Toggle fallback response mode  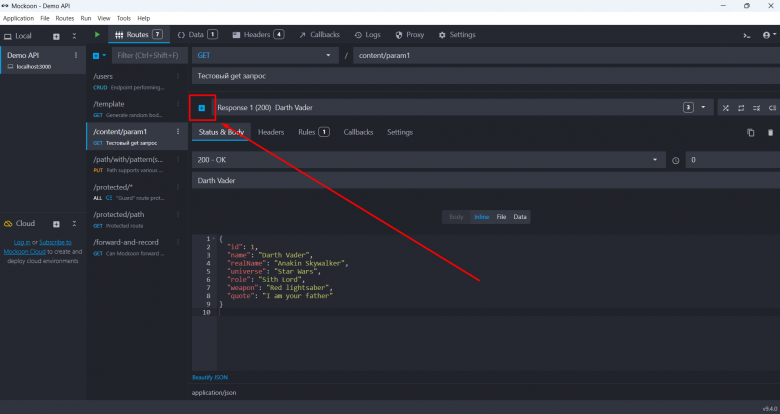772,108
